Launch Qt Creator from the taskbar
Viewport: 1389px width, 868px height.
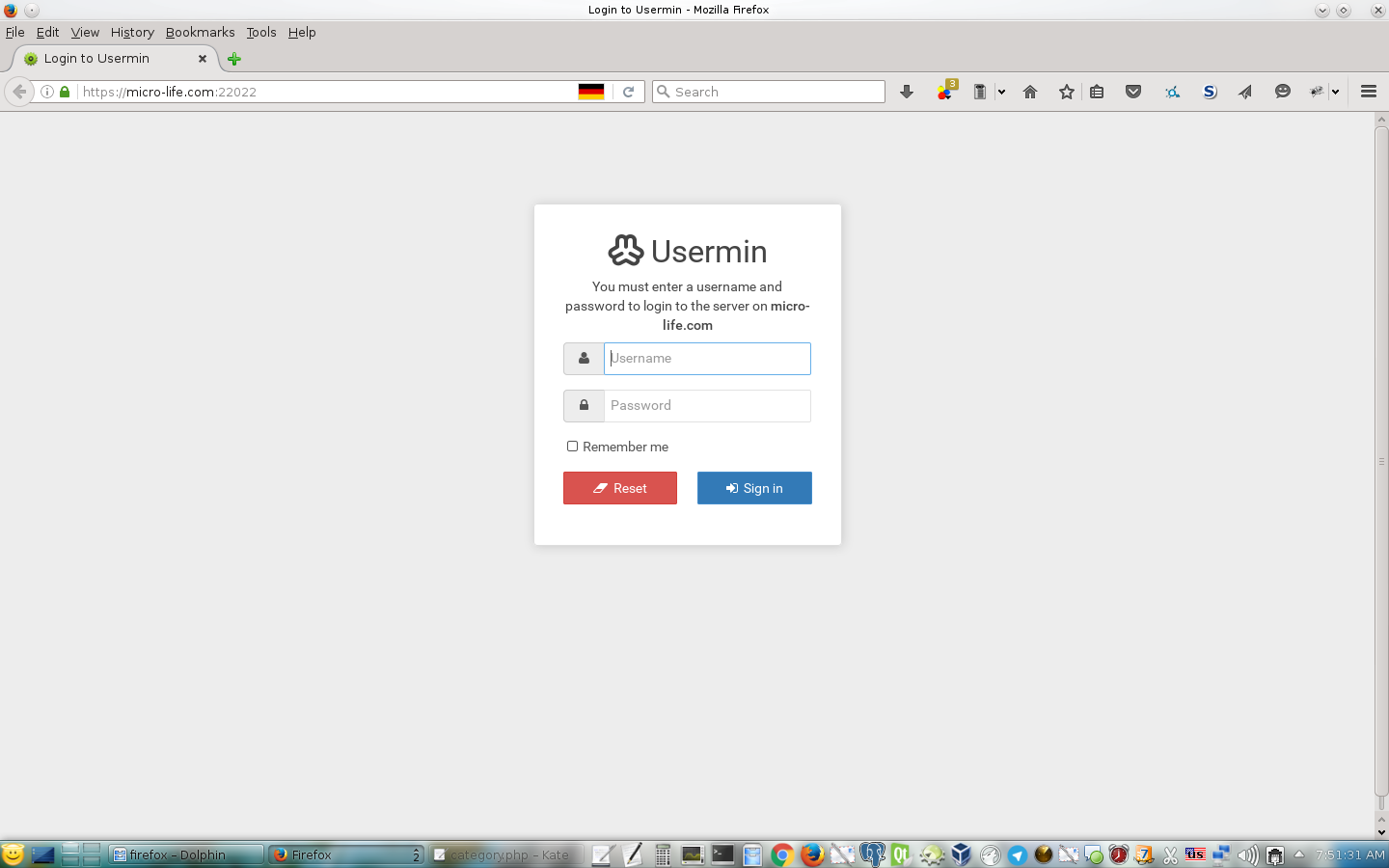[901, 854]
